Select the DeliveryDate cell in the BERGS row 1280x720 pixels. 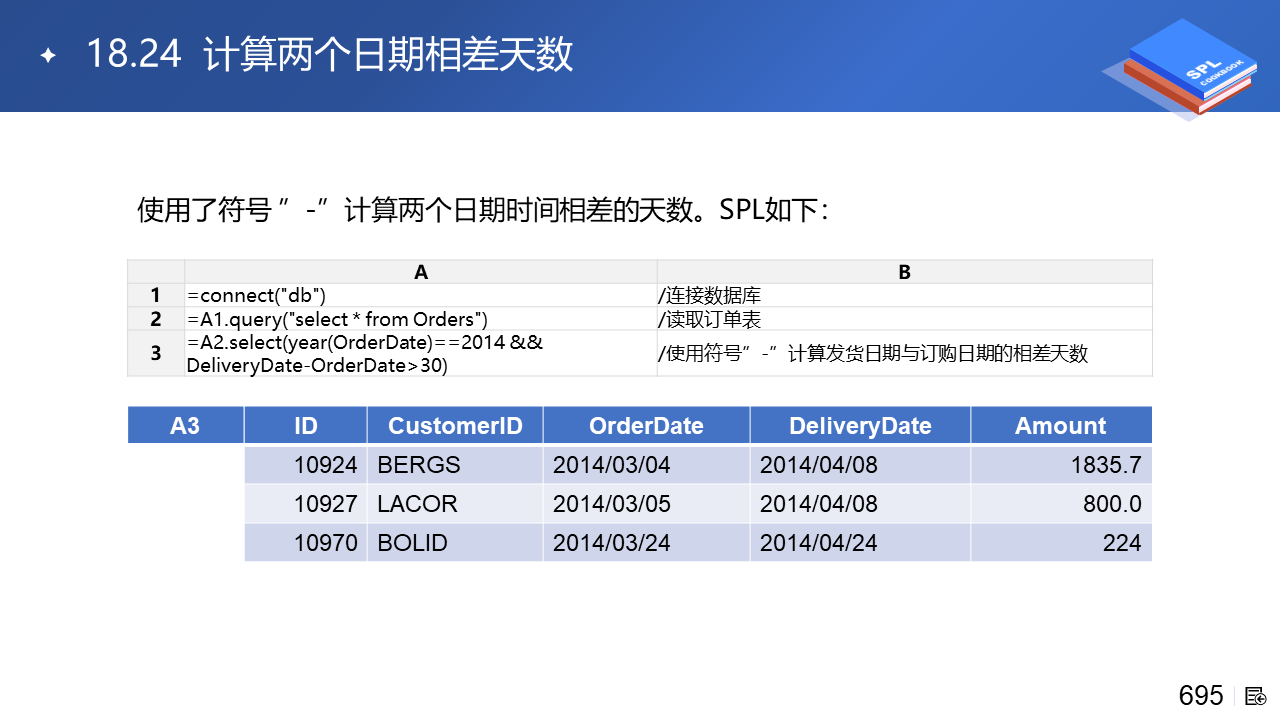pos(860,465)
